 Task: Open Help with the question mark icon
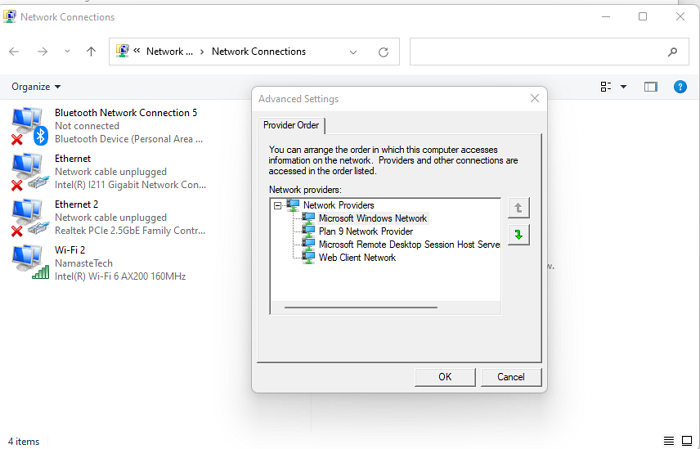coord(680,87)
